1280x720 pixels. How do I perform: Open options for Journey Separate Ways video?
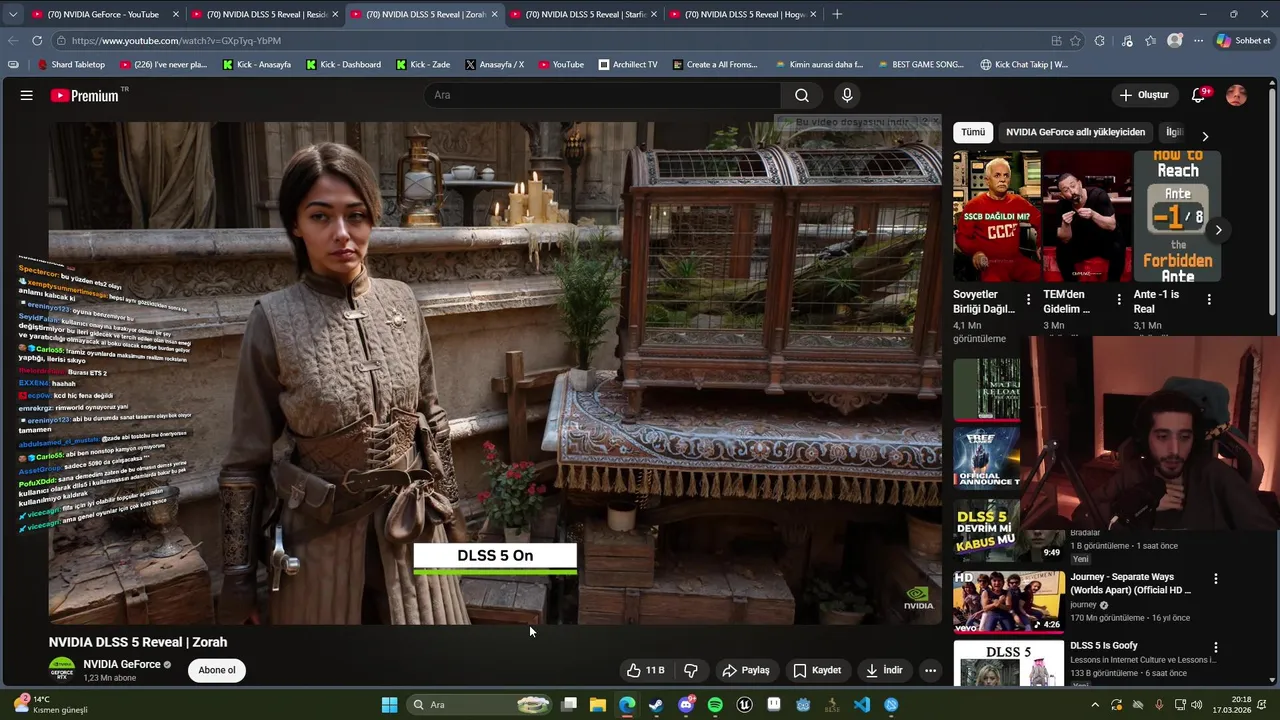[1216, 578]
